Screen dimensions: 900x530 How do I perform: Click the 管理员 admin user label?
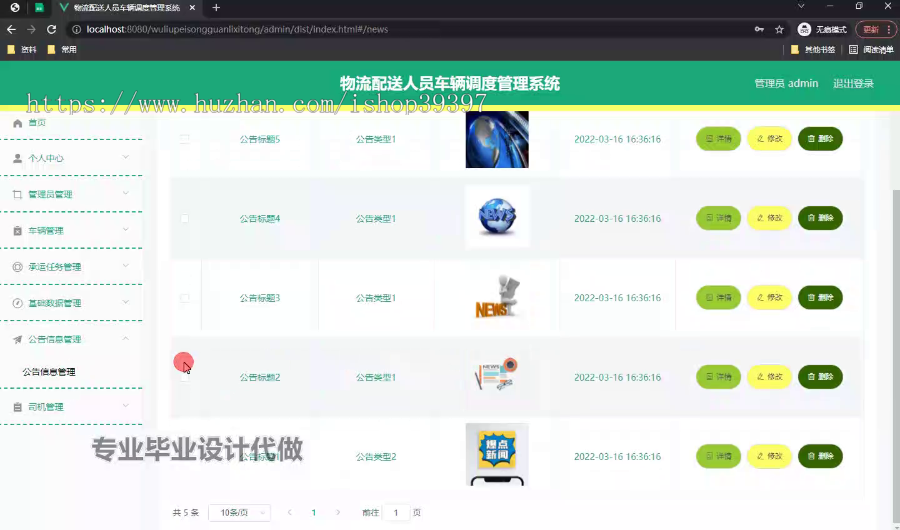click(x=786, y=83)
